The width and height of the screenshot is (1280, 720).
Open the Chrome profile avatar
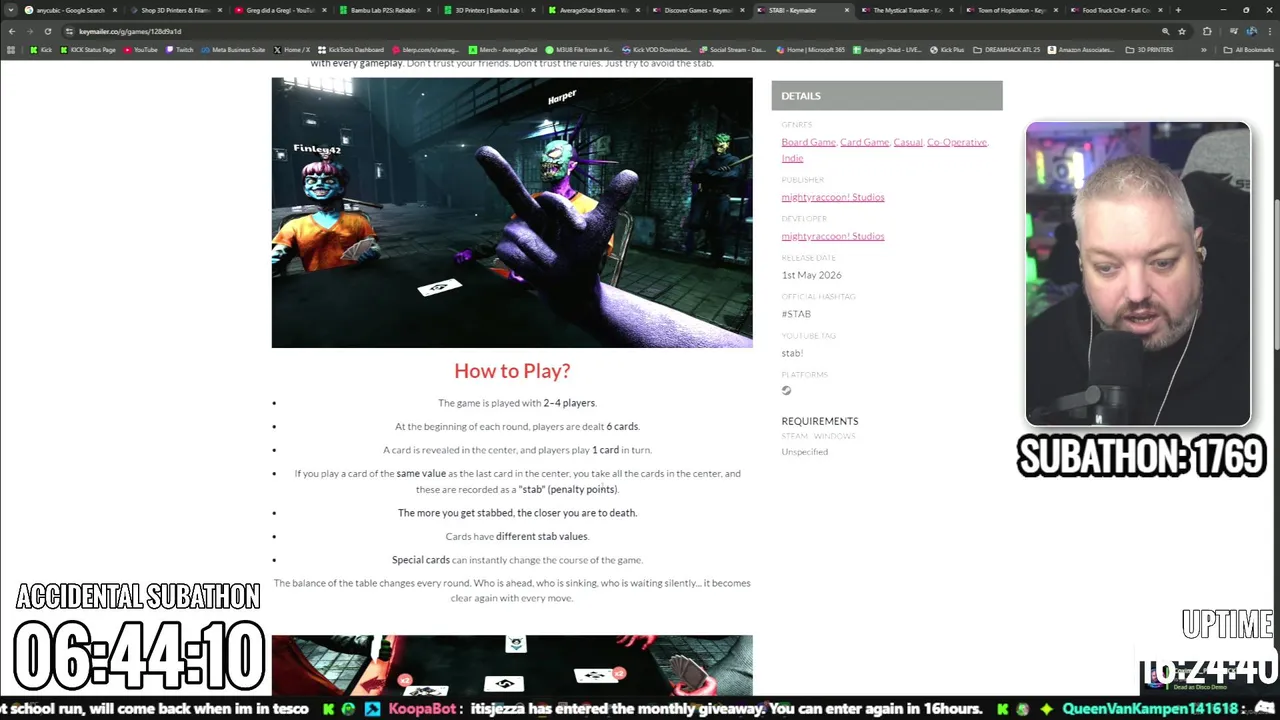click(x=1251, y=31)
